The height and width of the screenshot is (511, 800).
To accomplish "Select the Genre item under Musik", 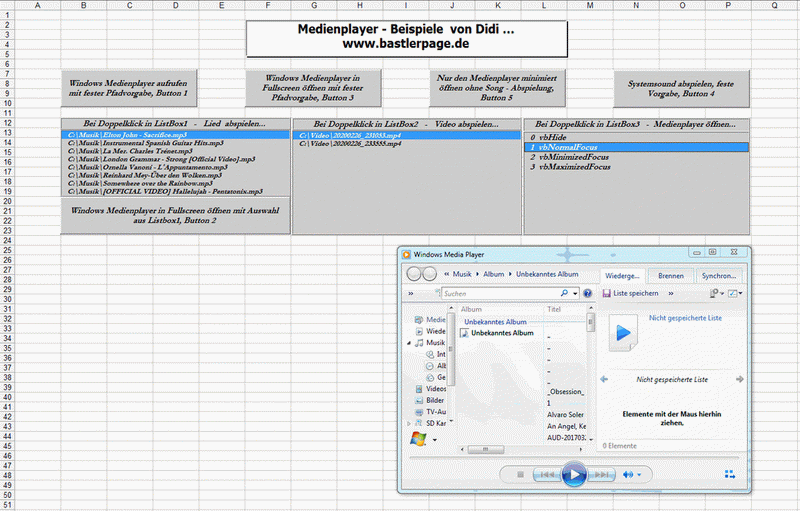I will (x=436, y=377).
